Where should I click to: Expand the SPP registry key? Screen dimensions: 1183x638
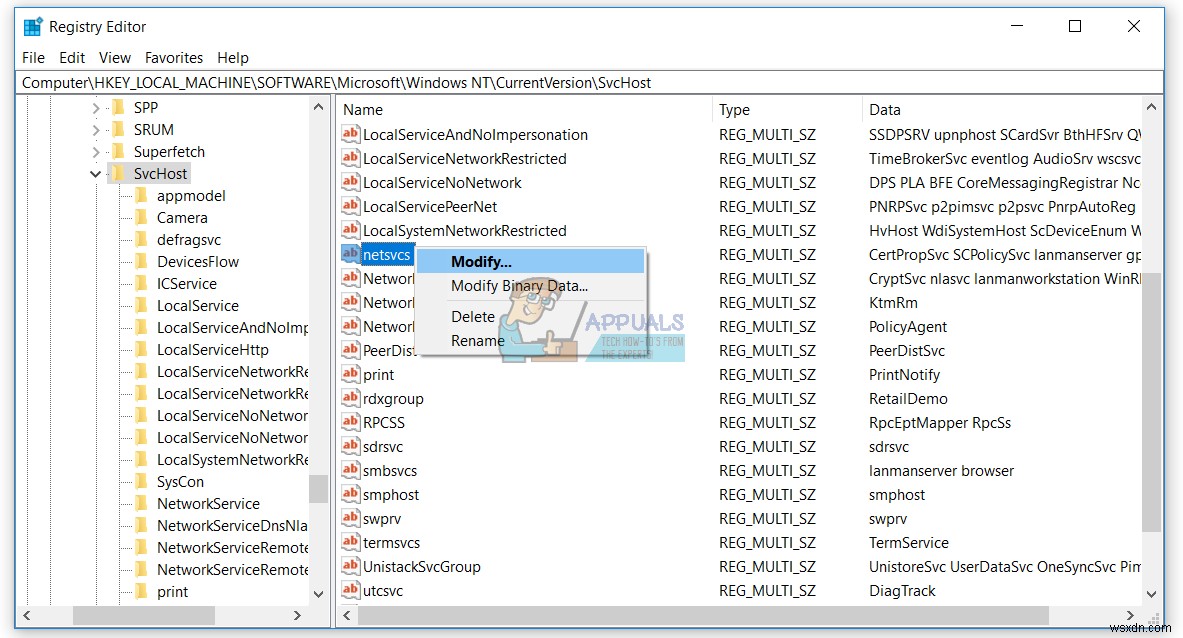[96, 107]
